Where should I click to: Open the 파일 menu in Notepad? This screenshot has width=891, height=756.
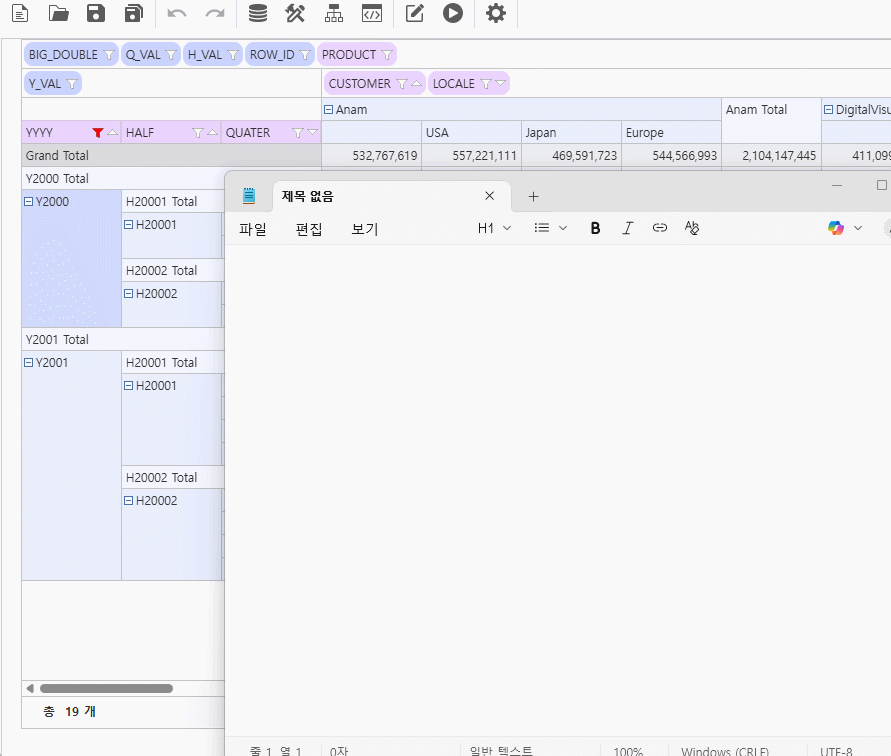(253, 229)
